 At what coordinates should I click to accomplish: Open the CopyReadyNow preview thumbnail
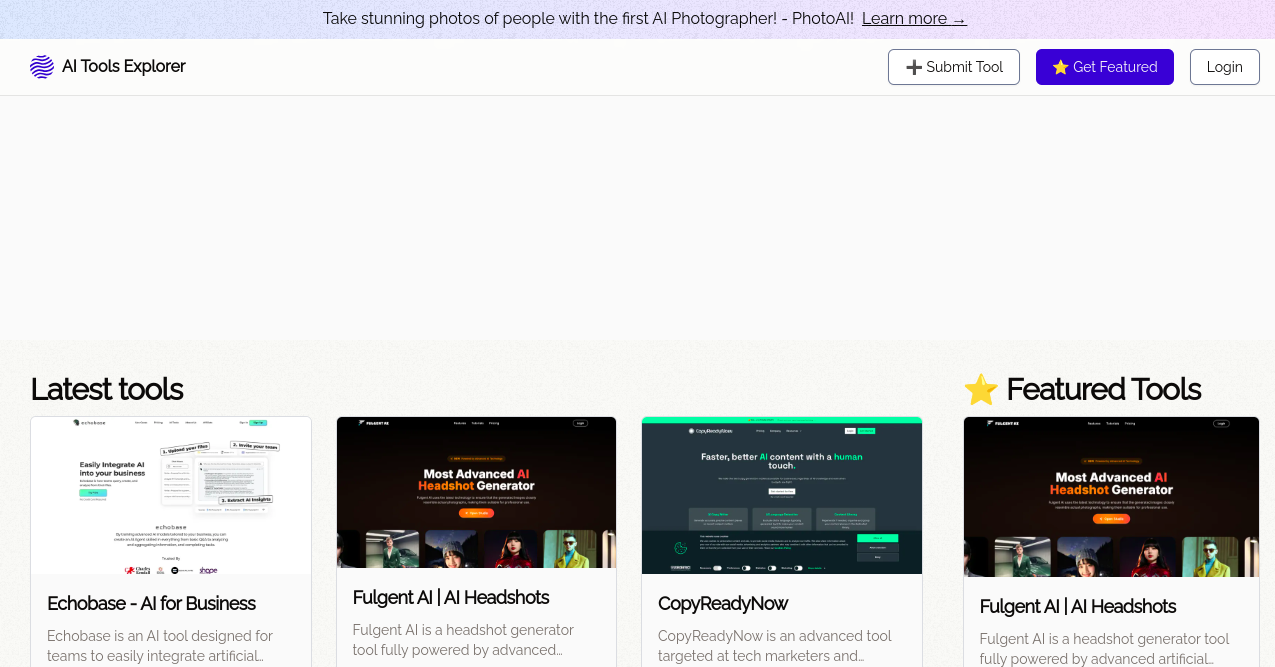coord(782,496)
